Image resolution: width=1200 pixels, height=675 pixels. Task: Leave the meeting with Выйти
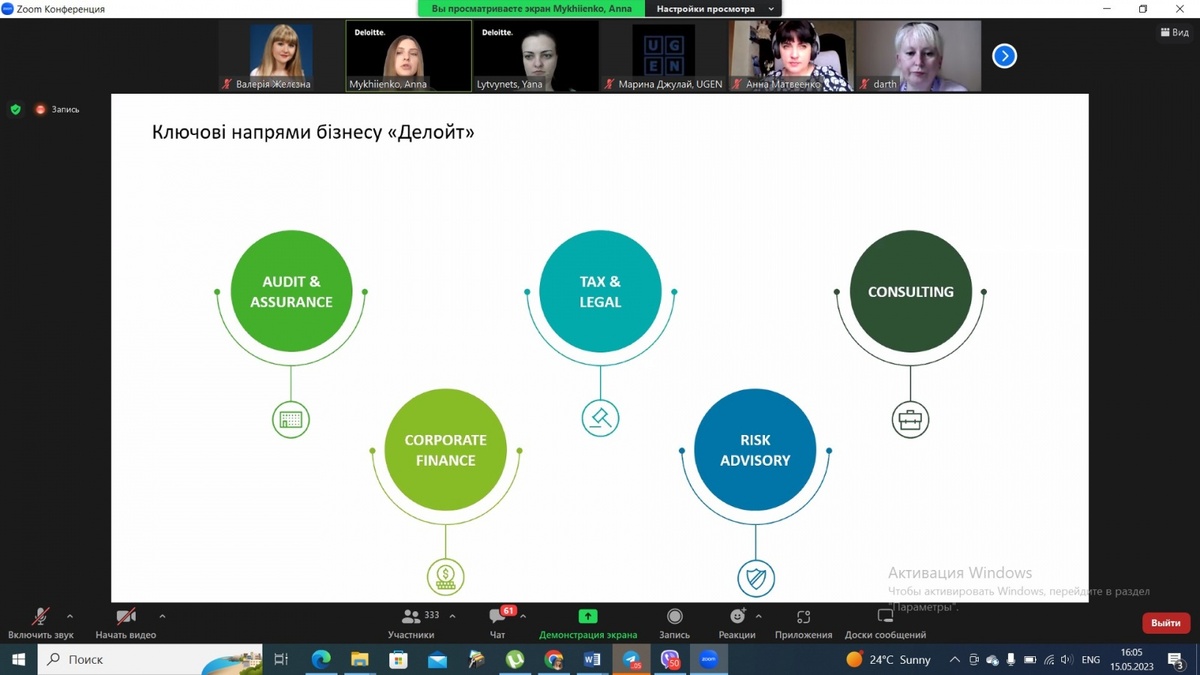(1165, 623)
